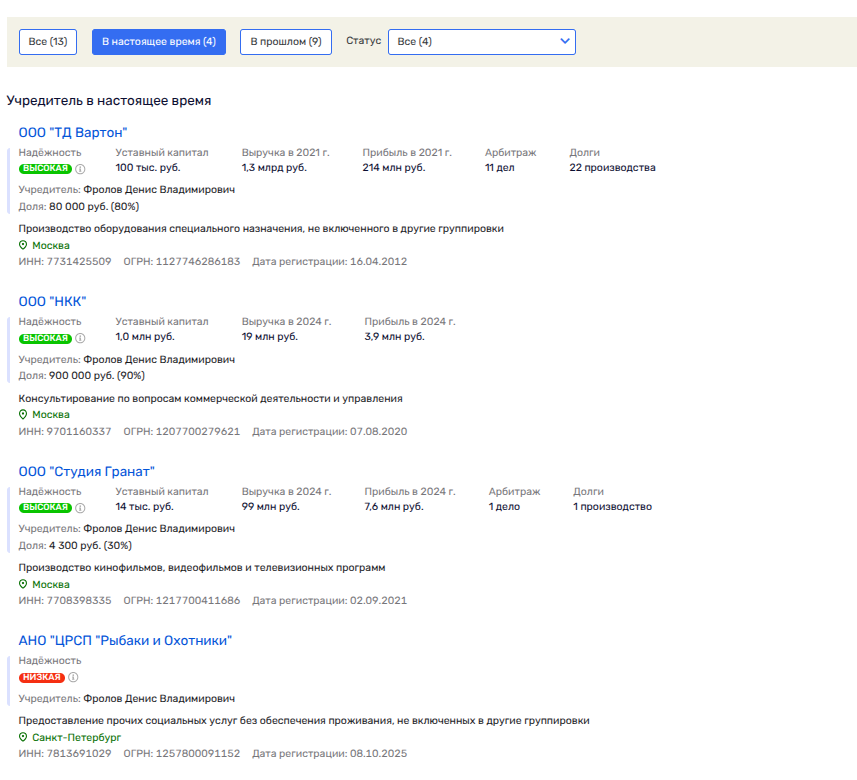Select the Все (13) filter tab
Viewport: 857px width, 780px height.
coord(48,41)
